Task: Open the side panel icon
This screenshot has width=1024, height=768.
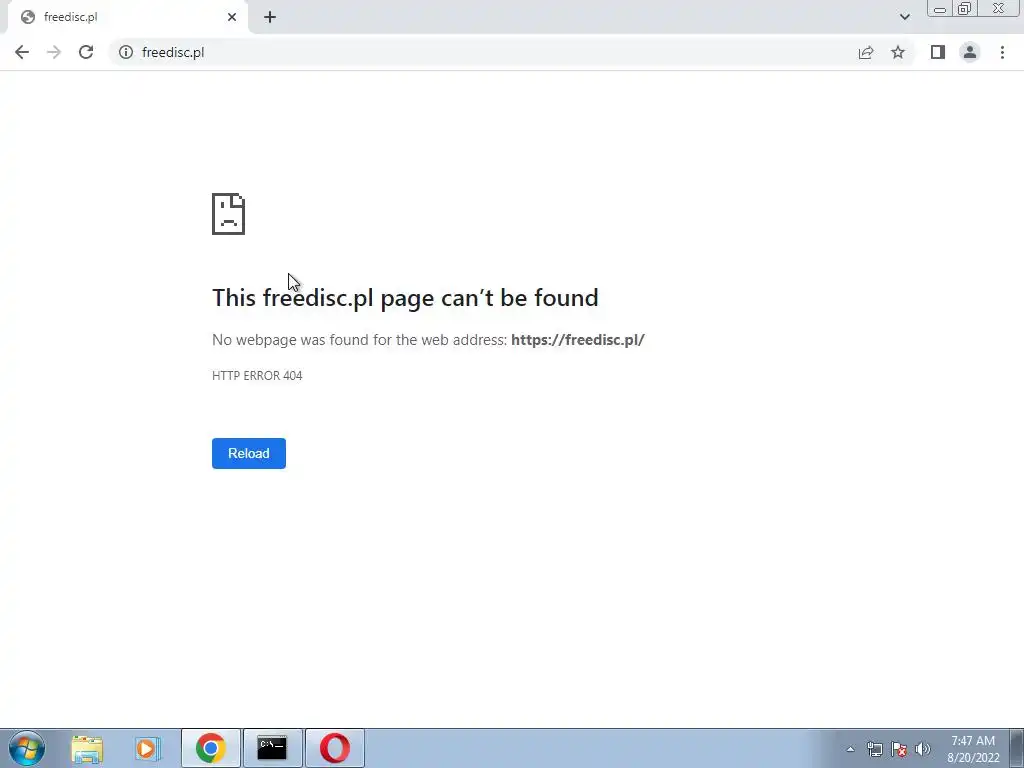Action: point(938,52)
